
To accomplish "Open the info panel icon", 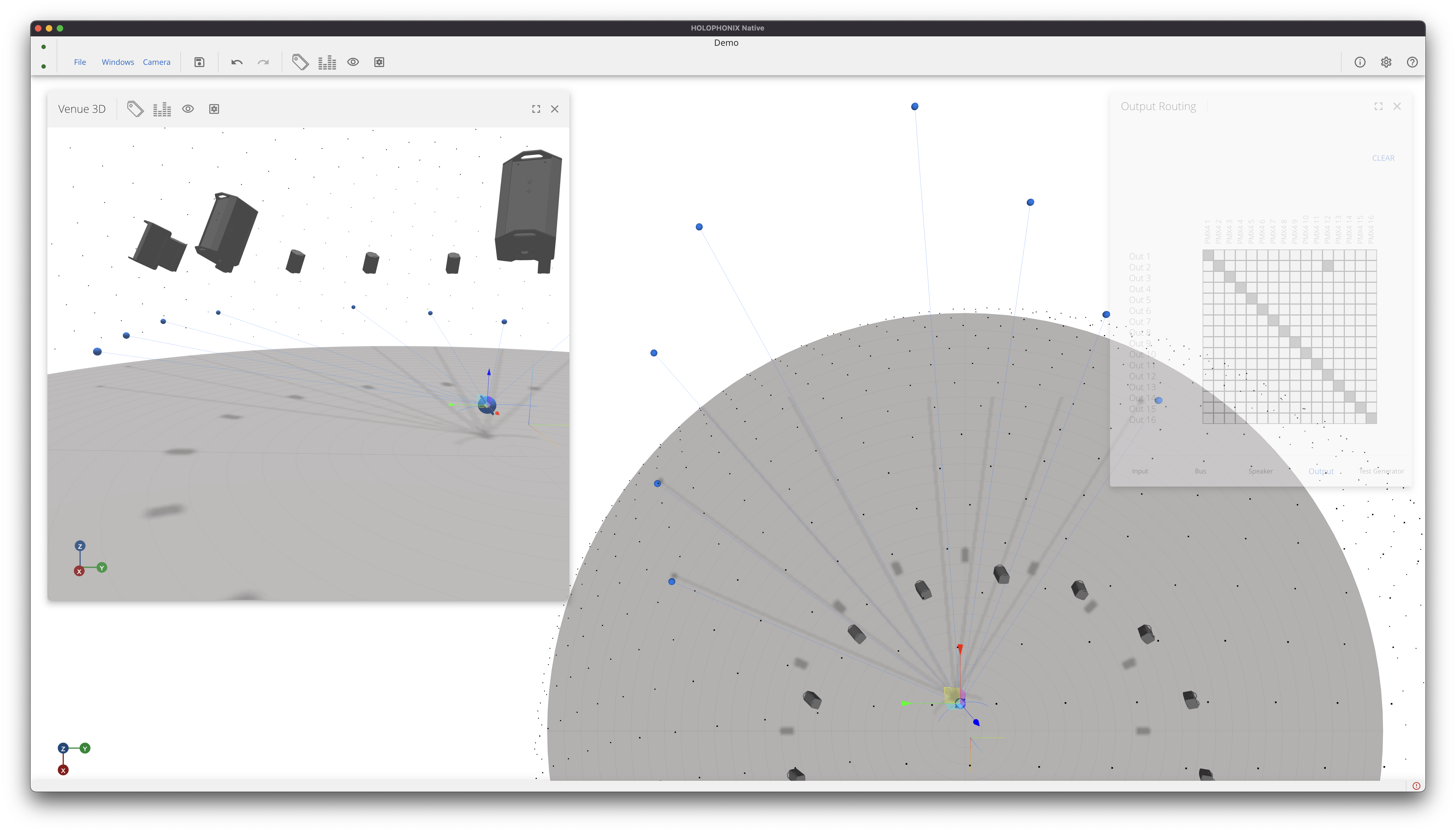I will coord(1360,62).
